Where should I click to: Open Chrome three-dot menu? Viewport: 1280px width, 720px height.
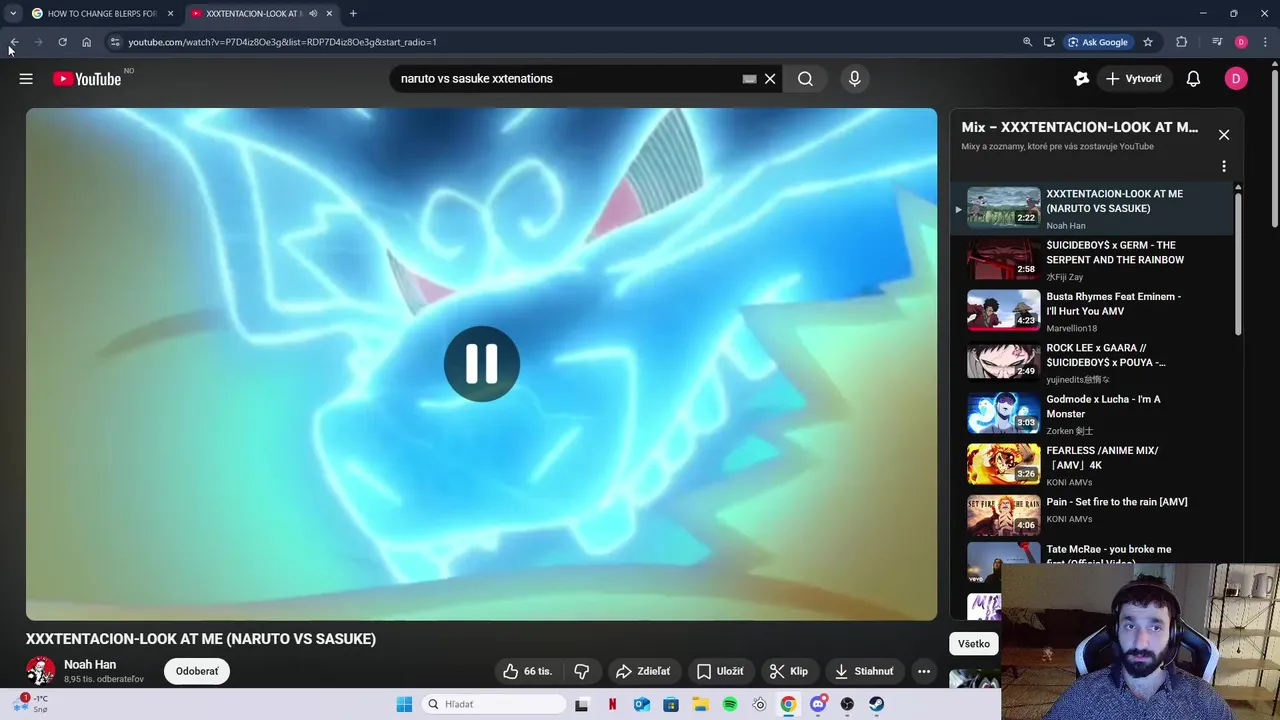[1266, 42]
